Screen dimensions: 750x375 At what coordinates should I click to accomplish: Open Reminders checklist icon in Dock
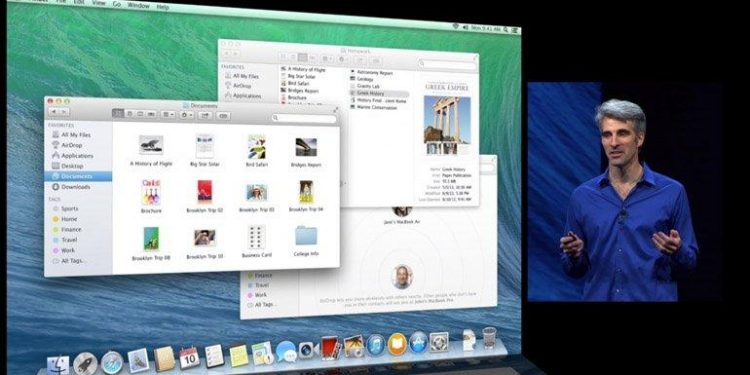click(214, 356)
